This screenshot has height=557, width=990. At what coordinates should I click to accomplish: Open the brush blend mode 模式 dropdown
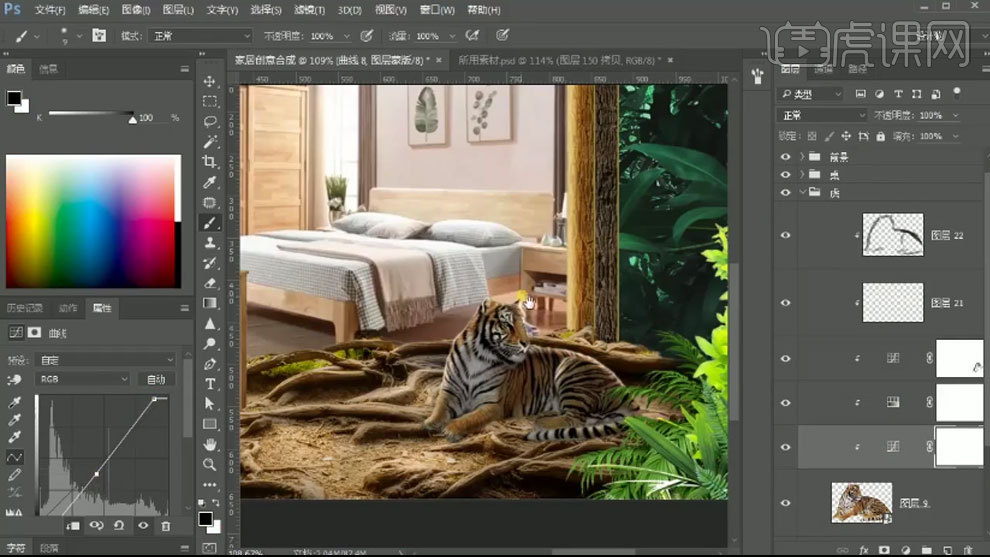point(200,36)
